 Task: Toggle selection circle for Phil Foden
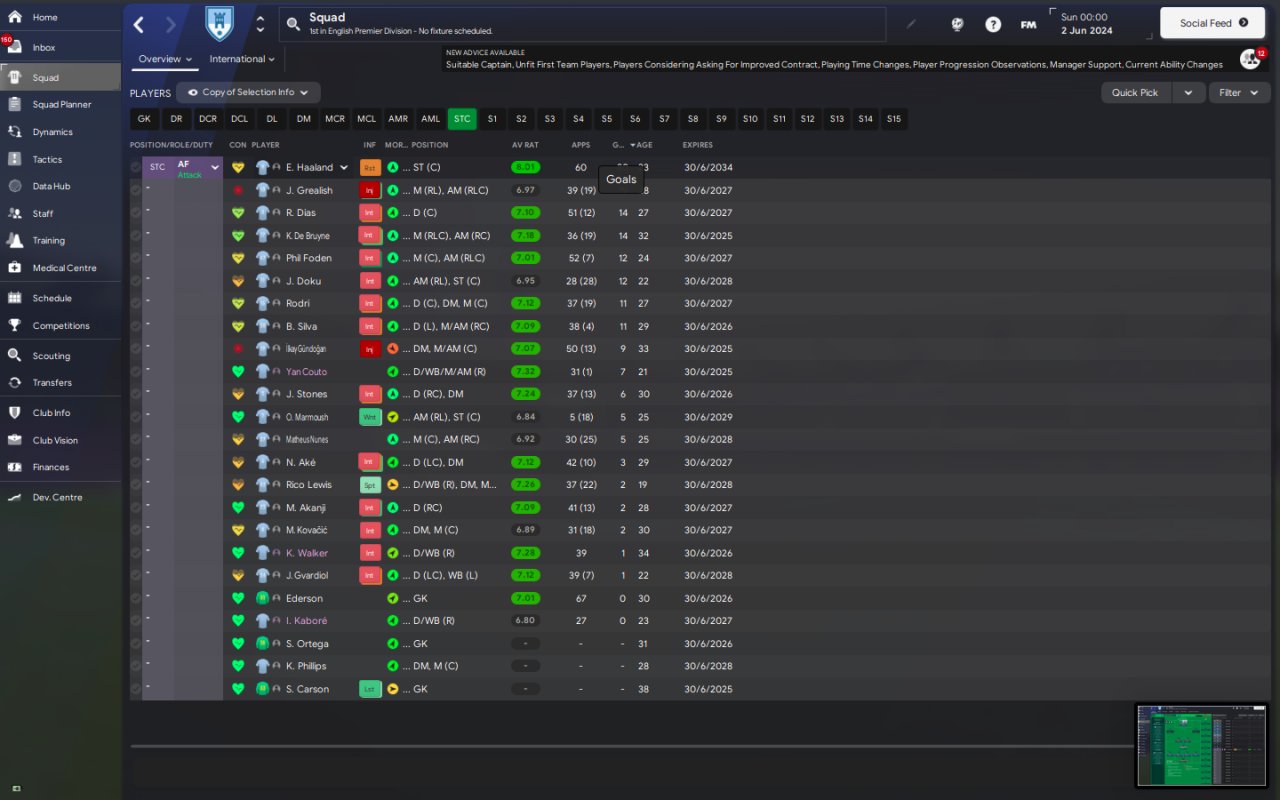pos(136,258)
